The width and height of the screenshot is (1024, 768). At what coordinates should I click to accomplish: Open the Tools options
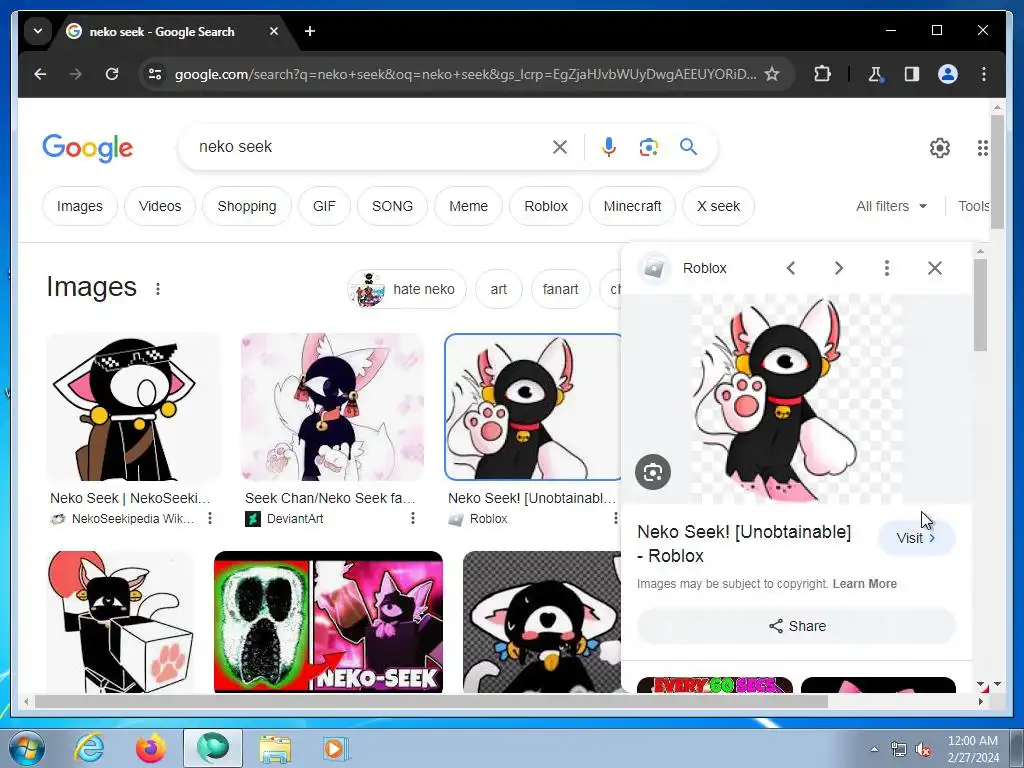tap(974, 206)
